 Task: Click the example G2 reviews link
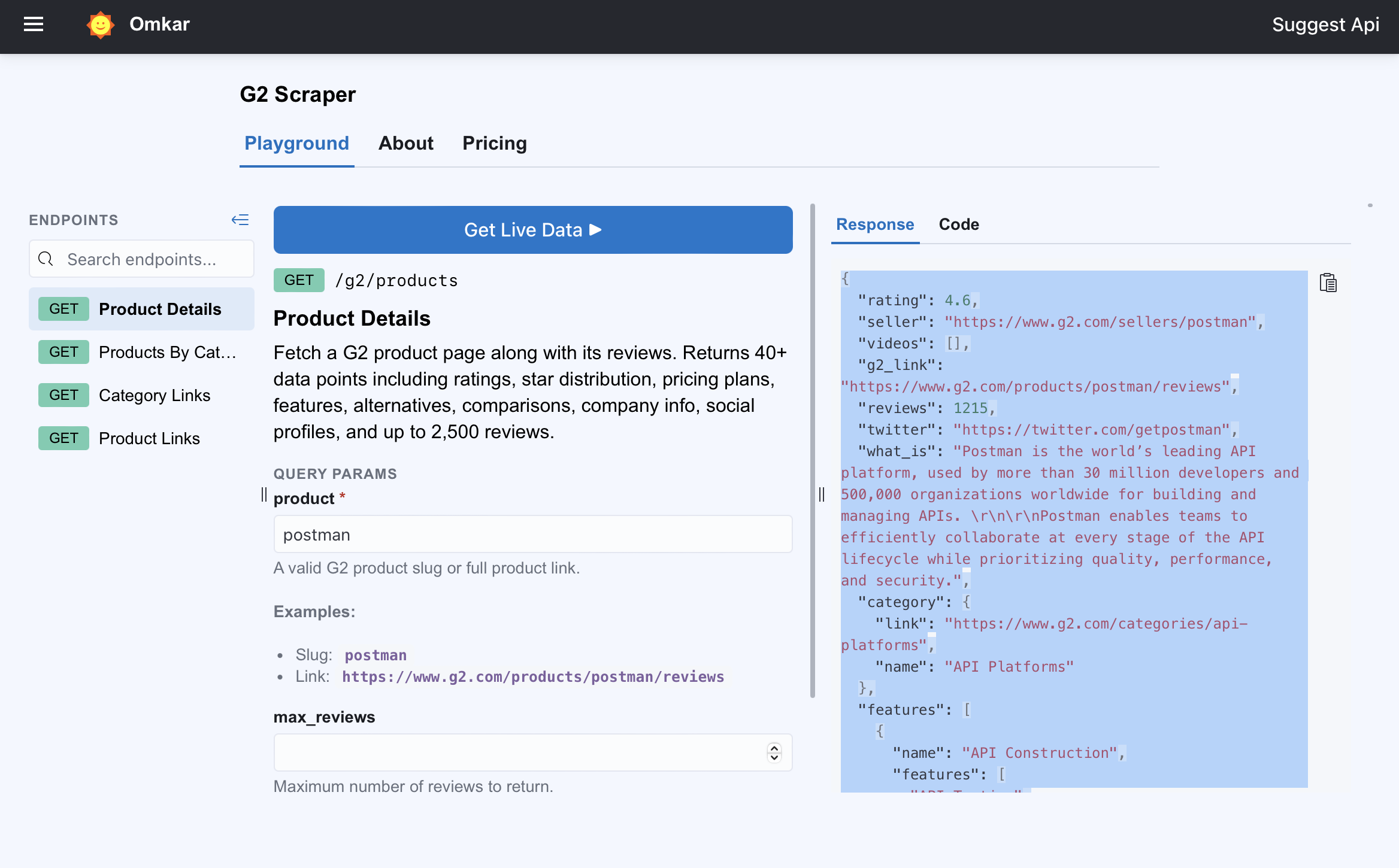[x=533, y=676]
